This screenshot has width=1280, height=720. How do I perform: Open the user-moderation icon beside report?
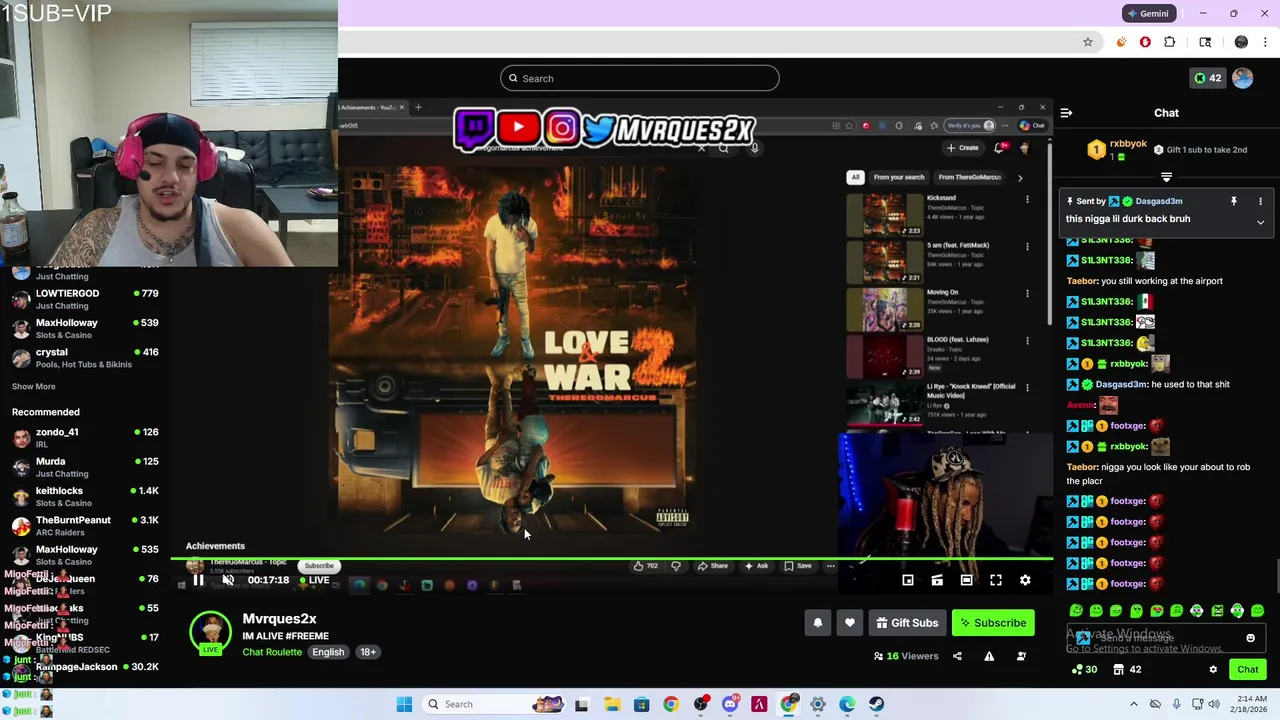[1021, 656]
